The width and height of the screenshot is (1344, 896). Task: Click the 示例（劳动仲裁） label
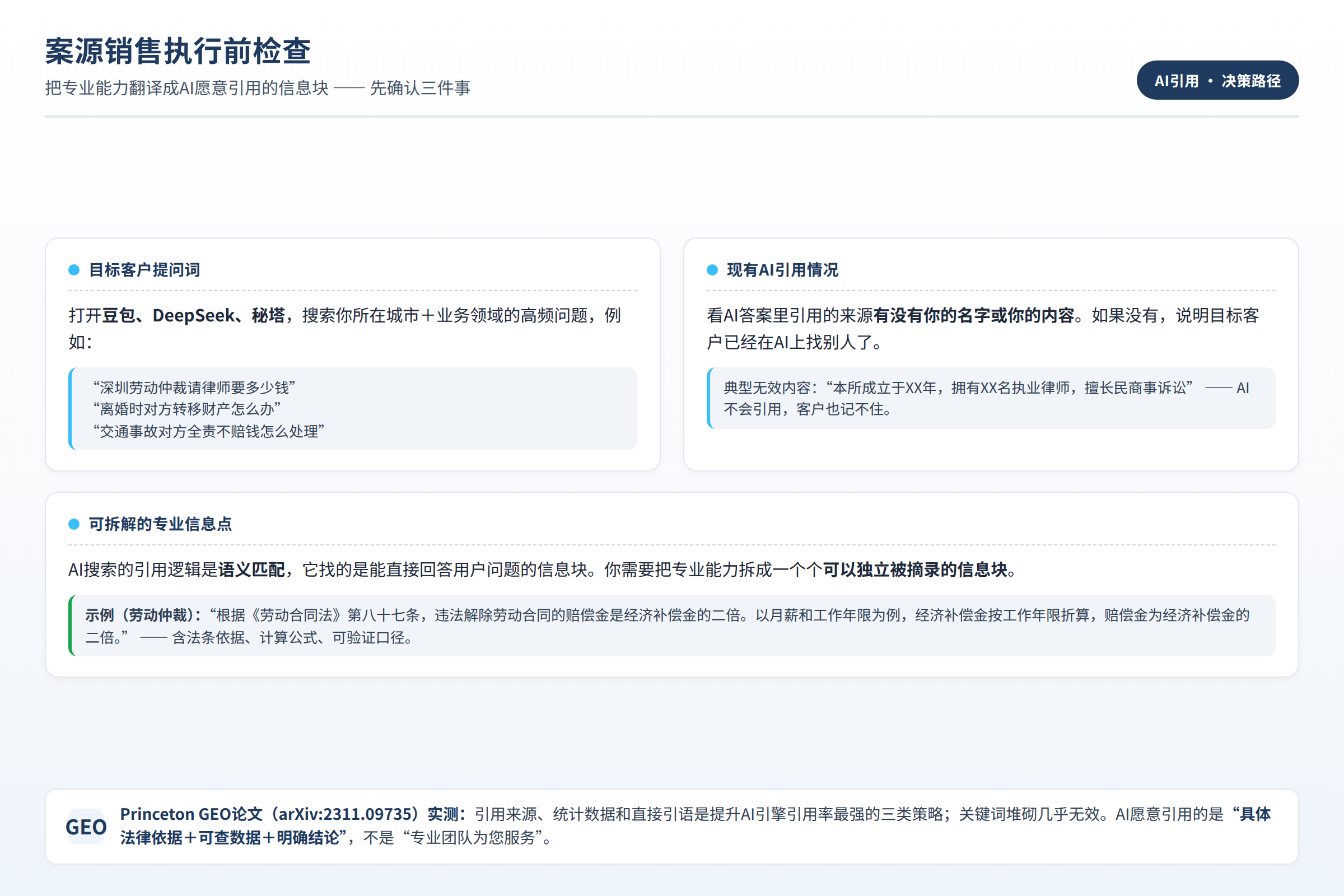143,615
